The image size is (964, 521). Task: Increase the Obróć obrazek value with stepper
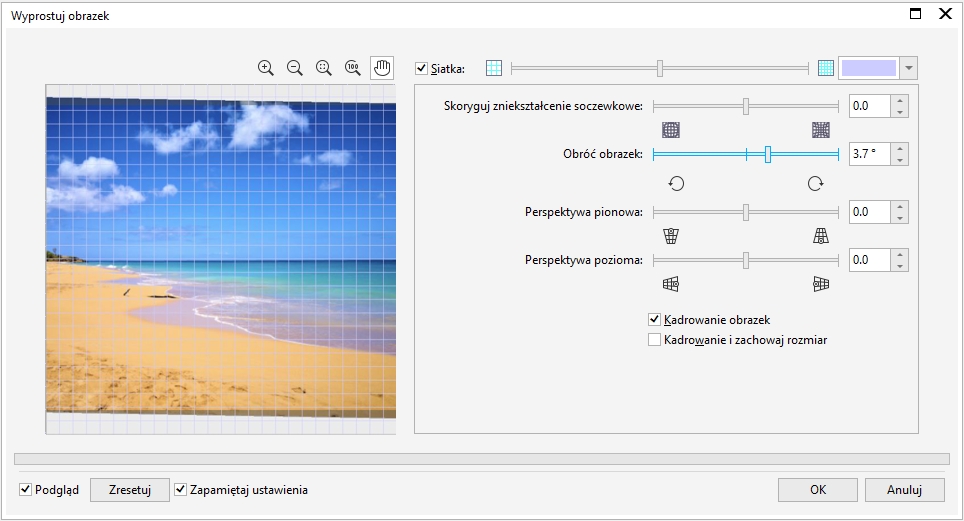(901, 149)
